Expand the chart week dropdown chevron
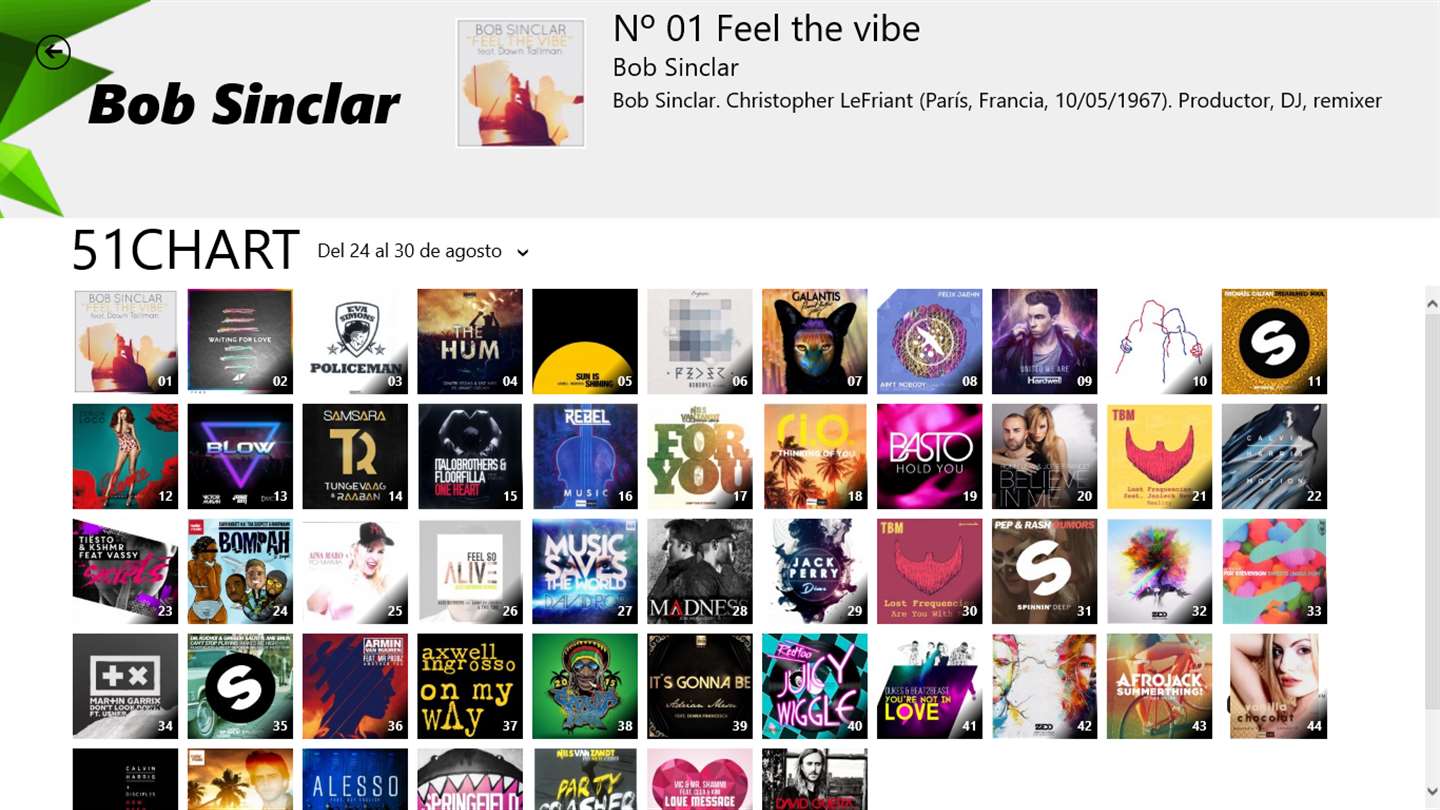 522,253
